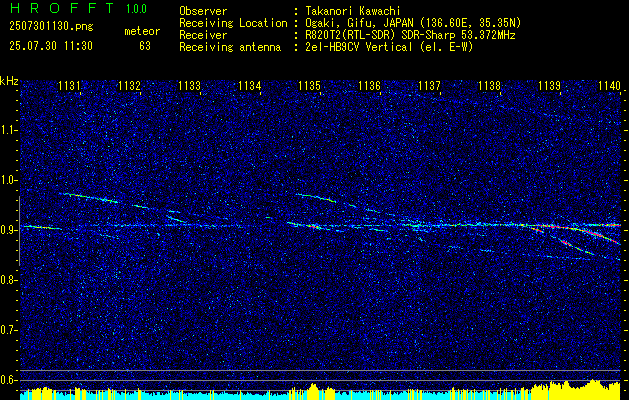Click the 0.8 kHz axis label
Screen dimensions: 629x400
8,280
